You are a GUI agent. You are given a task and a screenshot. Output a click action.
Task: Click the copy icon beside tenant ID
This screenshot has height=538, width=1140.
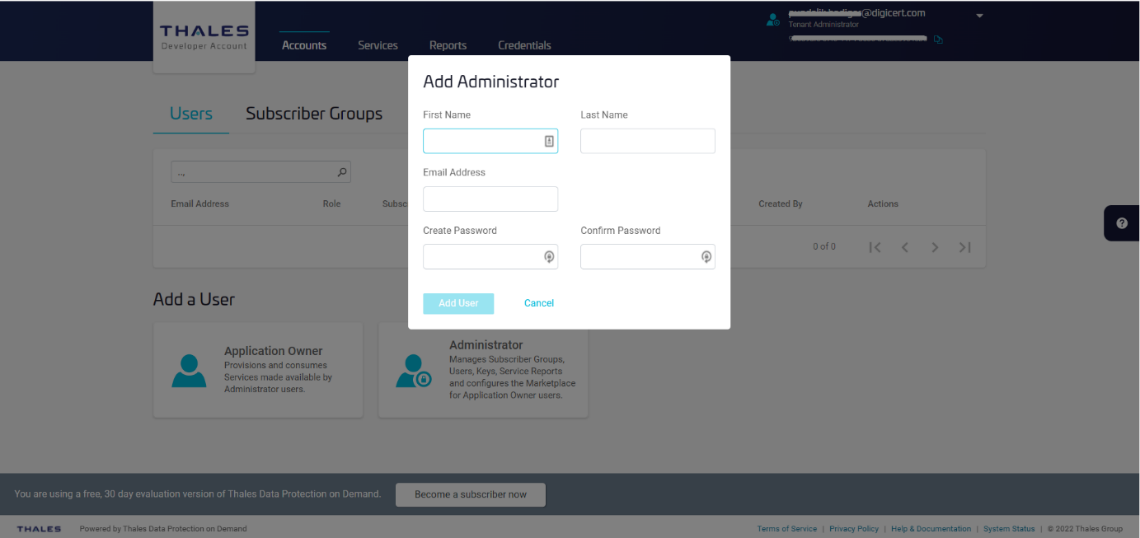(937, 40)
